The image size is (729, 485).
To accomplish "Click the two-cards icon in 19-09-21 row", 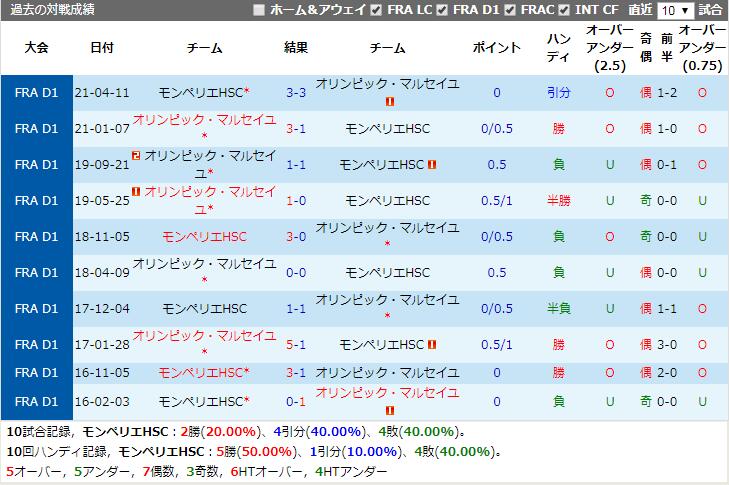I will (x=136, y=155).
